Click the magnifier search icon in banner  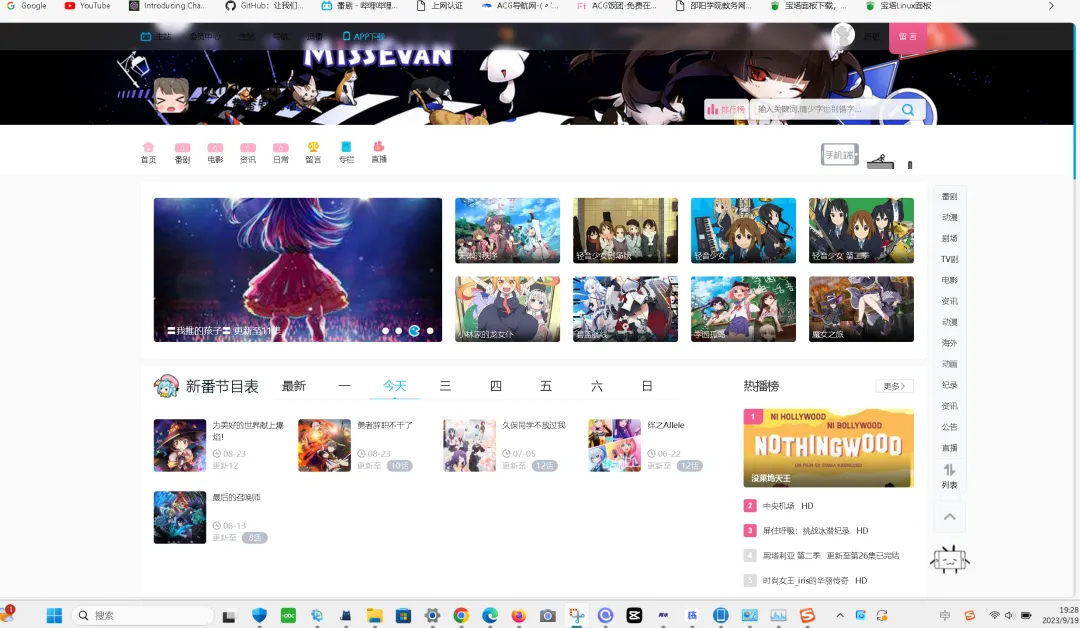click(x=908, y=109)
